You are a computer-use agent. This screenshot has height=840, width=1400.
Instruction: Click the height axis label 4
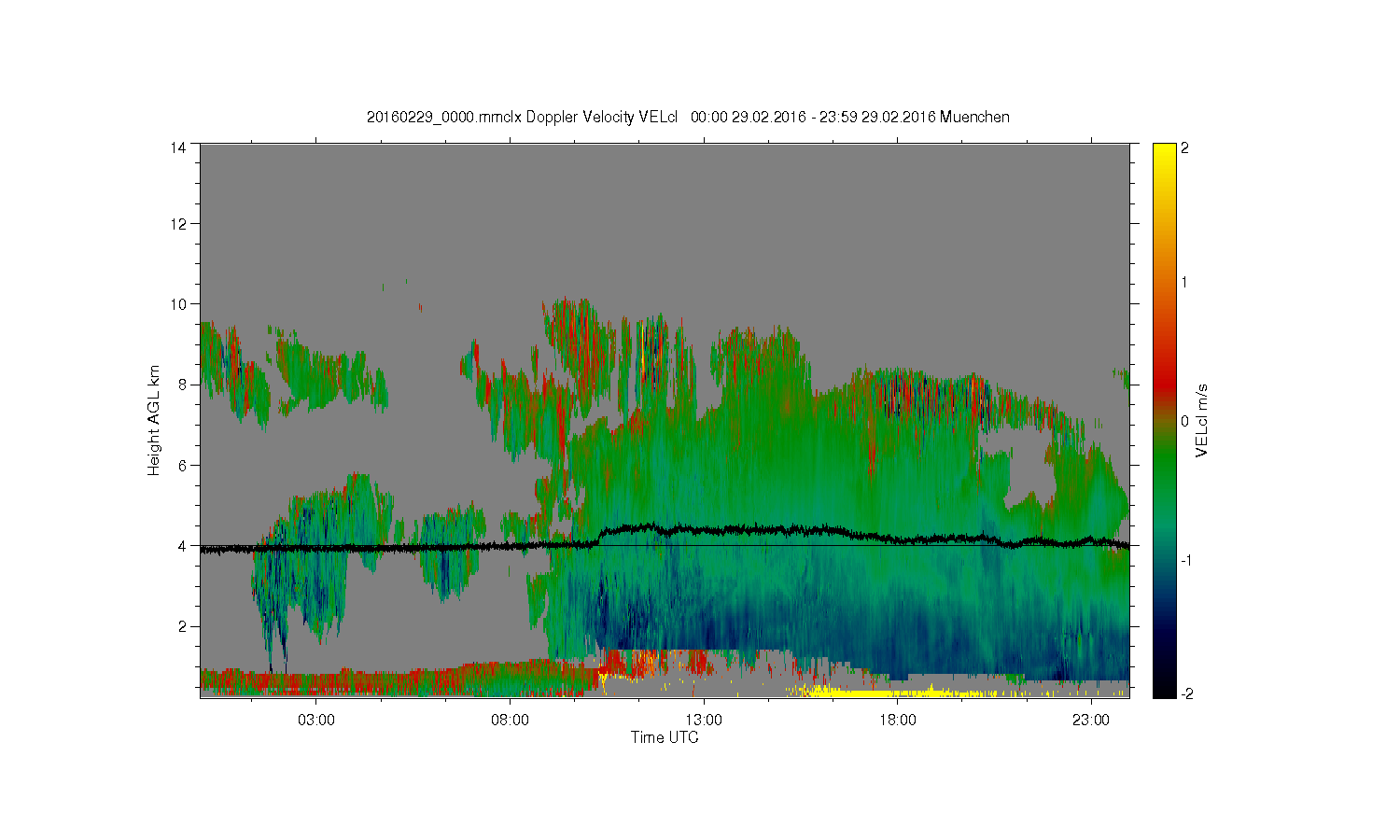pos(183,546)
